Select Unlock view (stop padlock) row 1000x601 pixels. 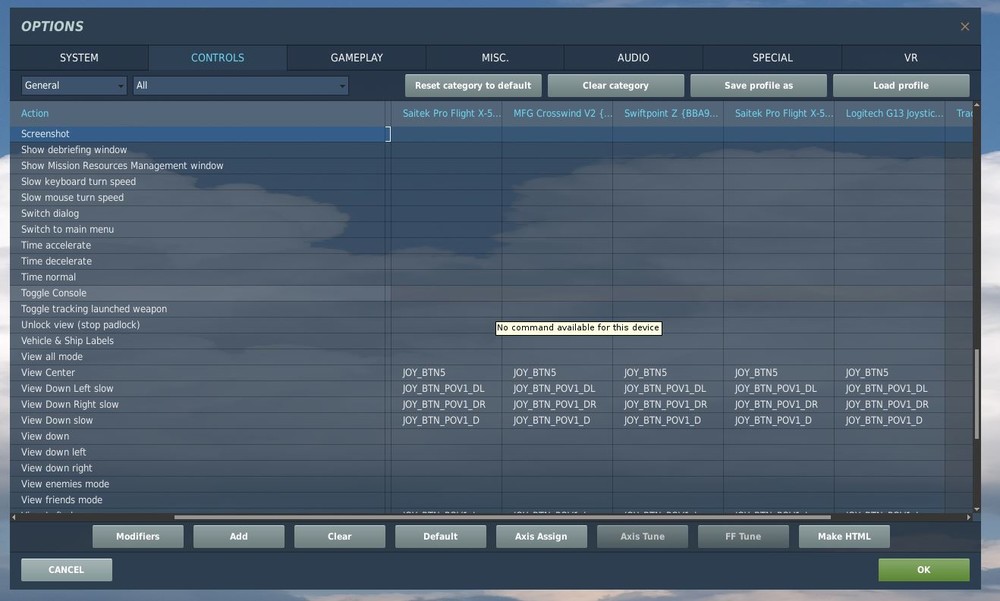click(x=197, y=325)
